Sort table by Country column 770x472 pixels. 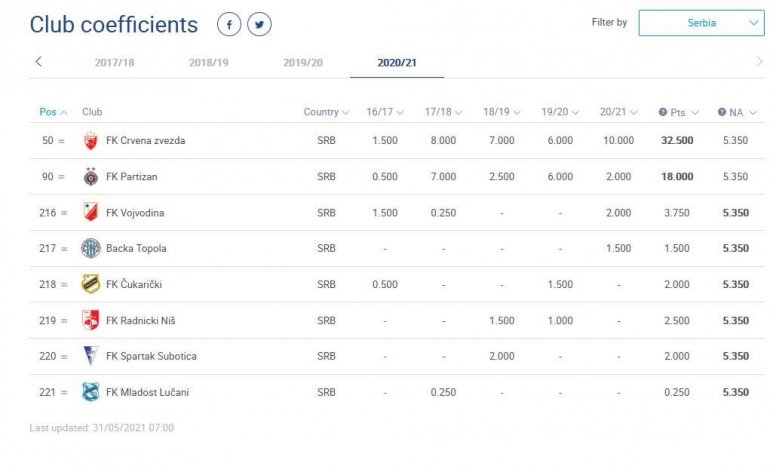(326, 112)
